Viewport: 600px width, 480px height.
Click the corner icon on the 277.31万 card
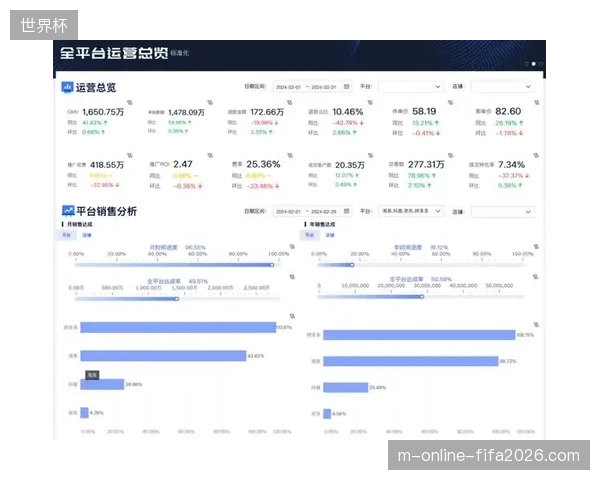pyautogui.click(x=450, y=155)
